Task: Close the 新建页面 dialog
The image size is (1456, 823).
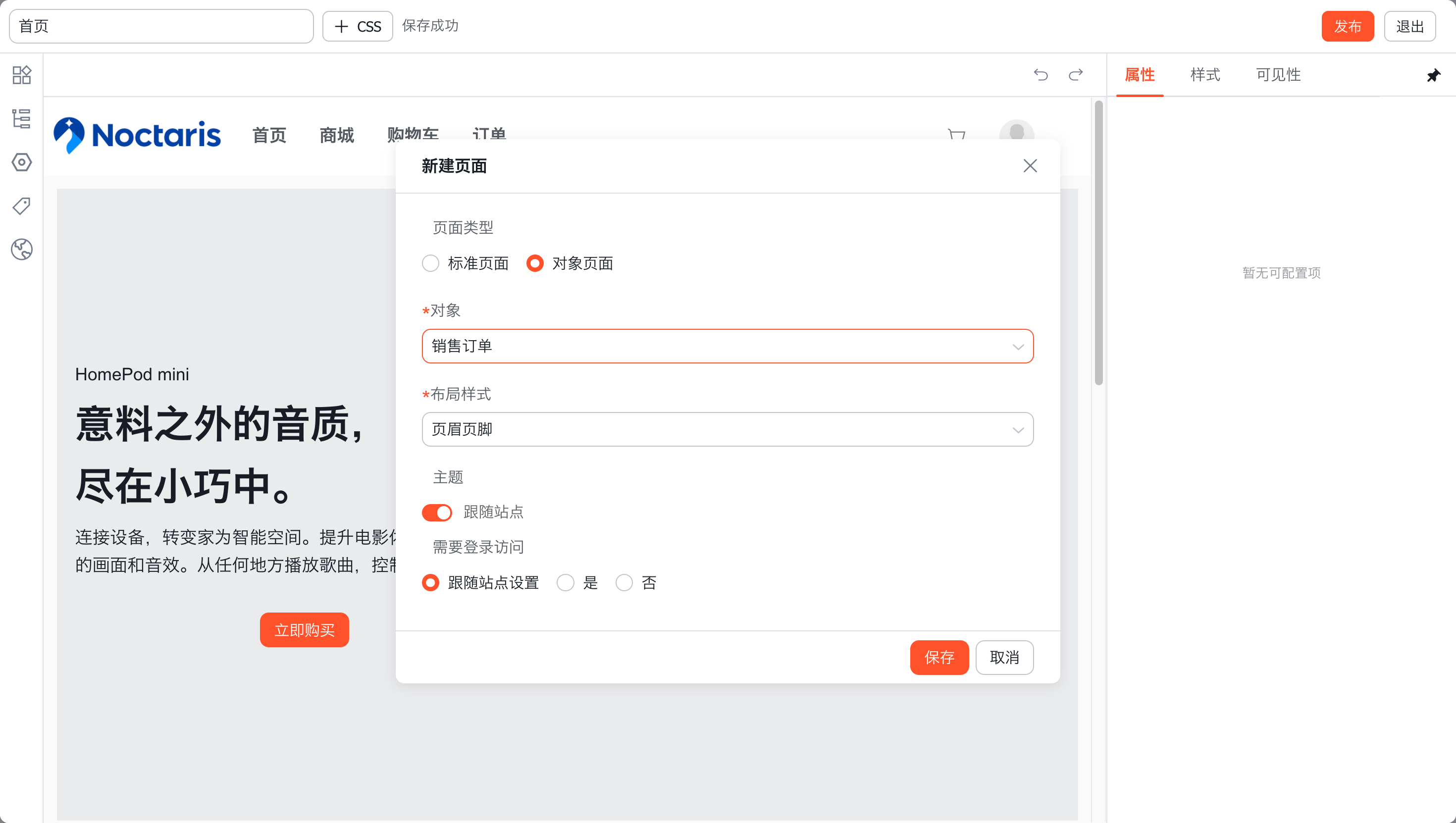Action: (1030, 165)
